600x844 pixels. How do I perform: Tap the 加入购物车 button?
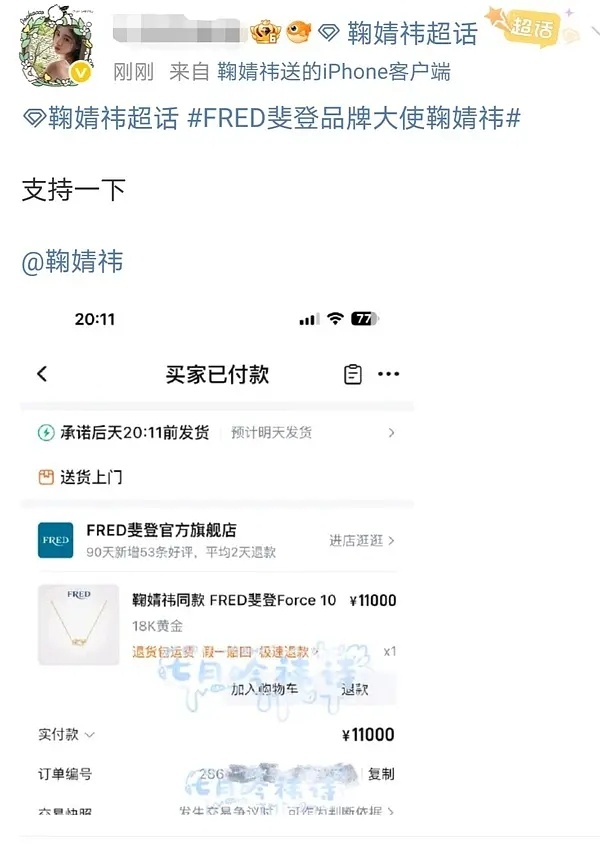(264, 688)
